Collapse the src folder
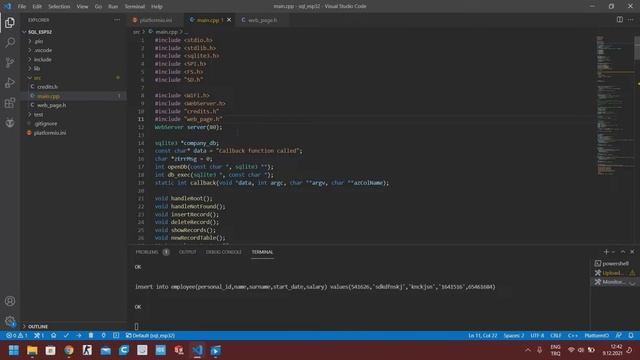The image size is (640, 360). (x=37, y=78)
